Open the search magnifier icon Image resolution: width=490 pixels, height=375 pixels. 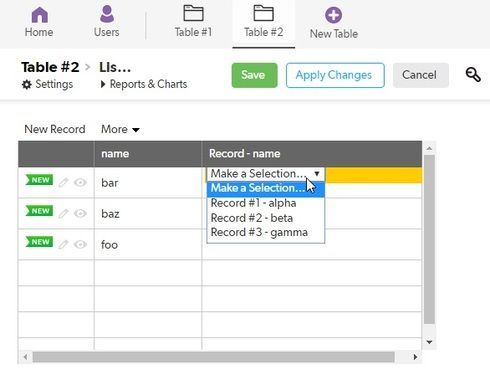pos(473,75)
